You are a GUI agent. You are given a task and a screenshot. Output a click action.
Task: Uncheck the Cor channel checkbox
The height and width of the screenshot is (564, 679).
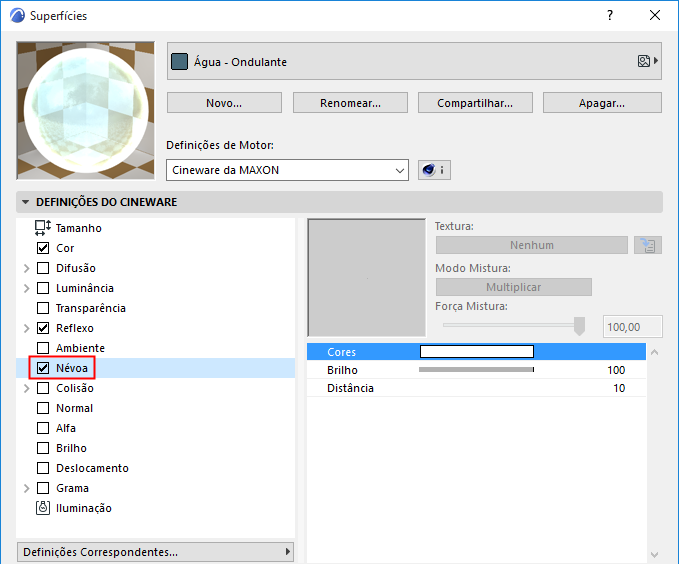(x=43, y=248)
